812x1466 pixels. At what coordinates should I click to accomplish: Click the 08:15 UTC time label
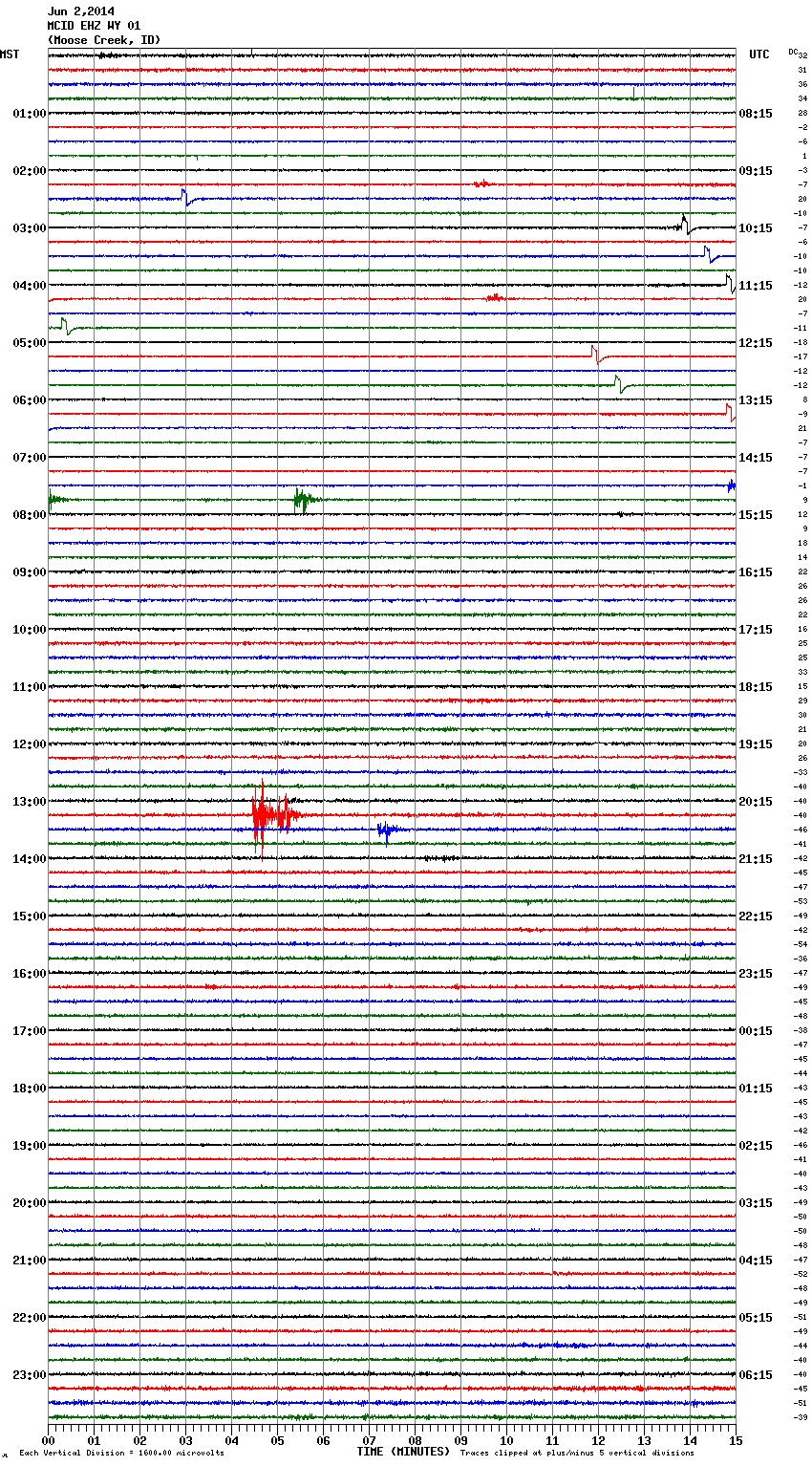pyautogui.click(x=755, y=113)
